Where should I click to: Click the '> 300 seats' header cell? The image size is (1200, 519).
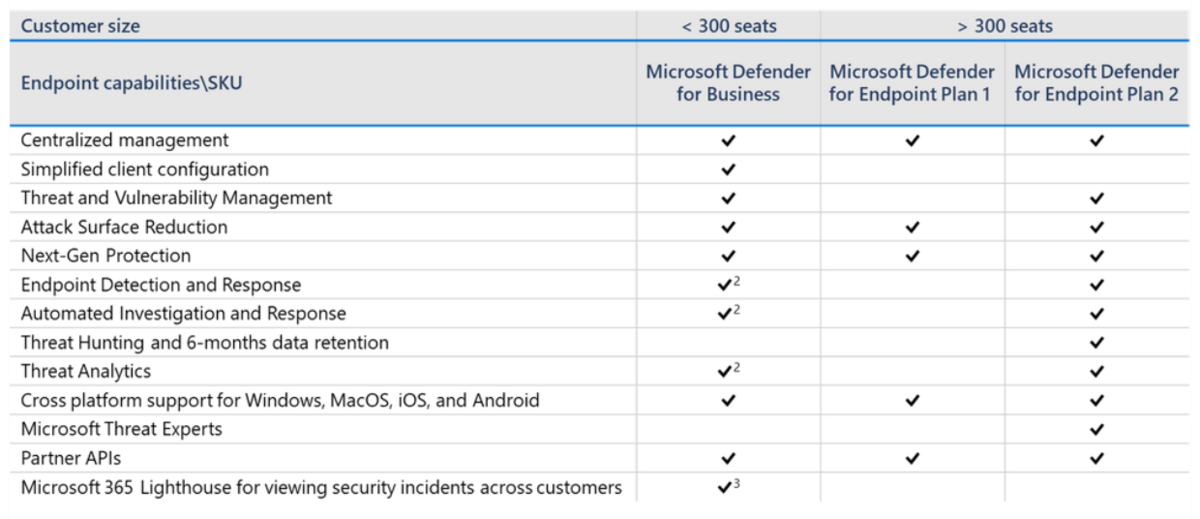pyautogui.click(x=1004, y=26)
